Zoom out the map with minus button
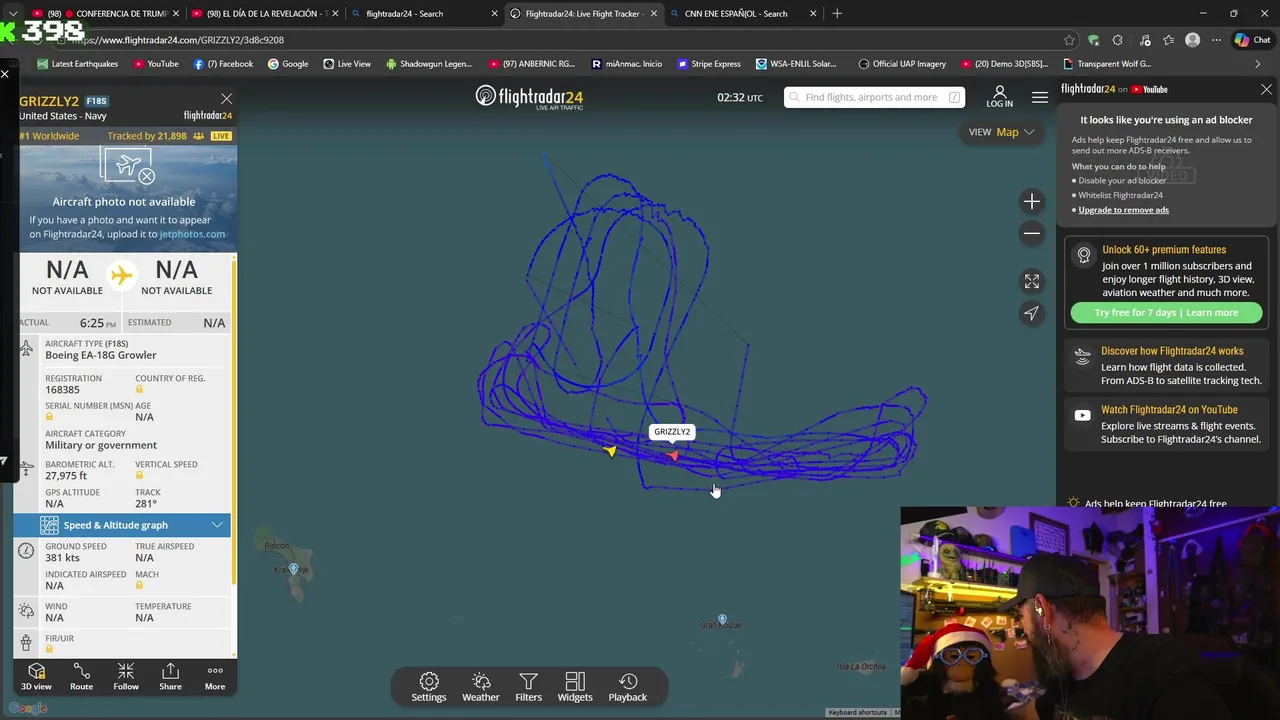The height and width of the screenshot is (720, 1280). 1032,233
